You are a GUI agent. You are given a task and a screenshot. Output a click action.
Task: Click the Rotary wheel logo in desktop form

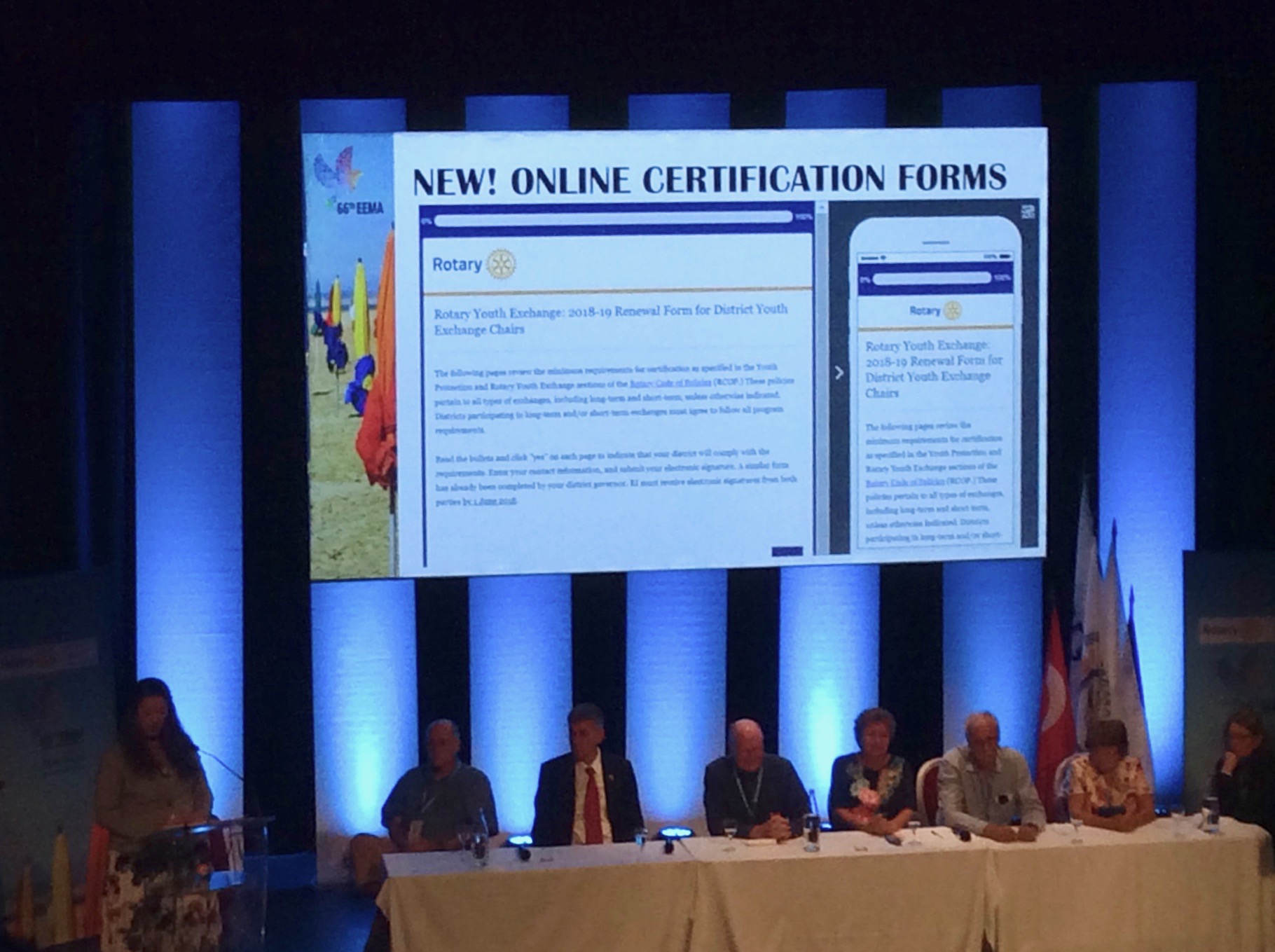click(501, 264)
